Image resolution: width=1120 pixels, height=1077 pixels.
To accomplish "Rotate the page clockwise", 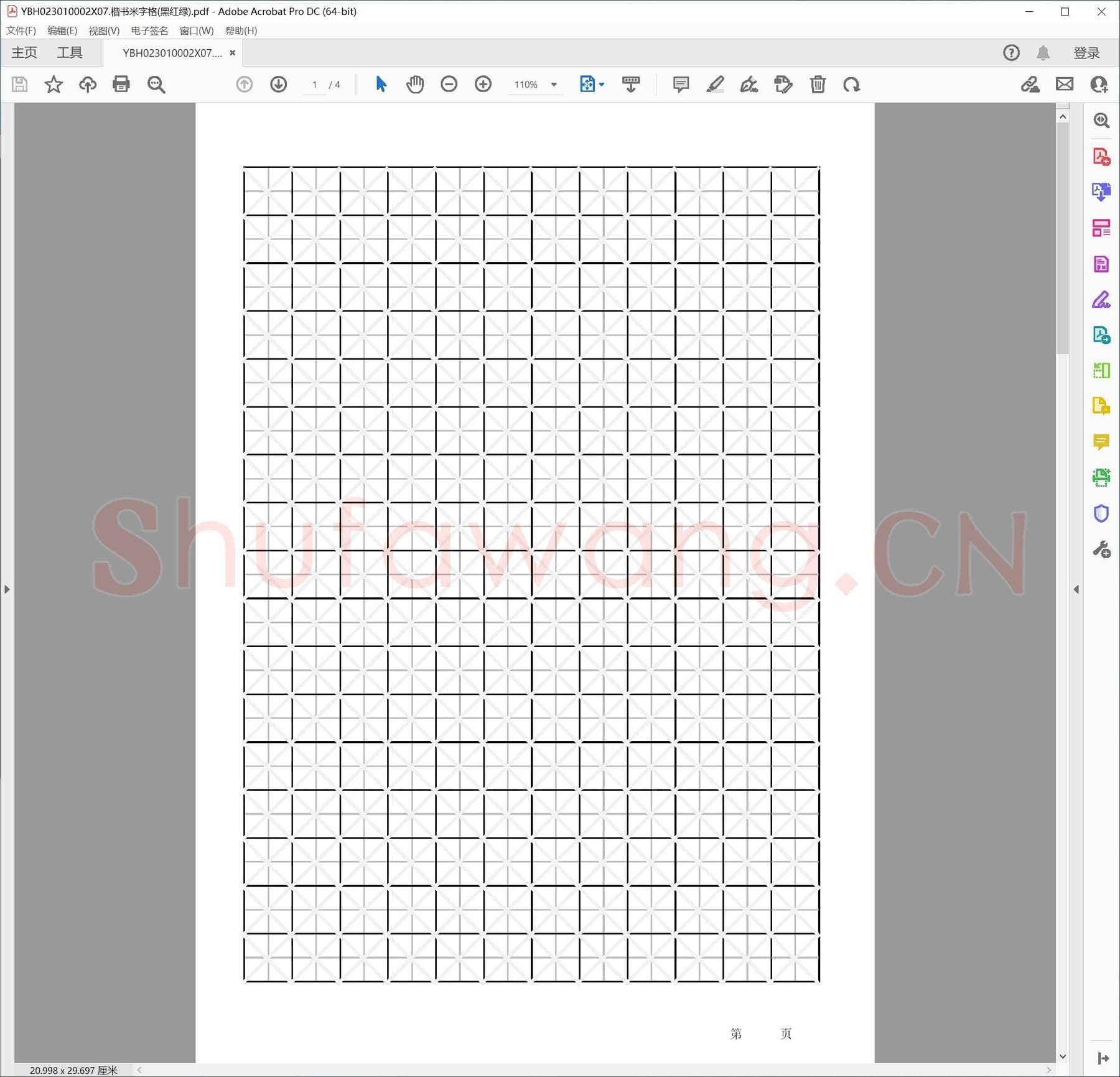I will click(852, 84).
